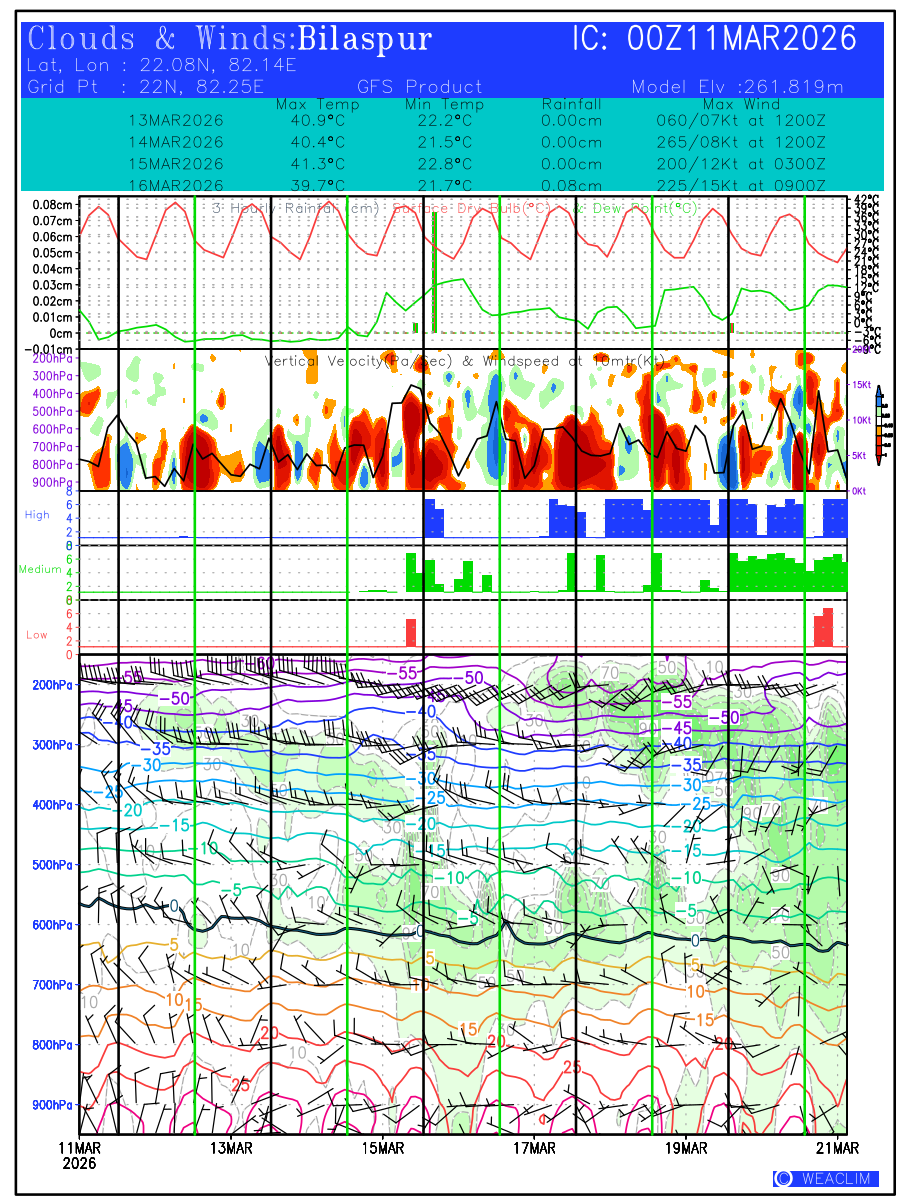
Task: Click the 11MAR 2026 start date label
Action: pos(79,1154)
